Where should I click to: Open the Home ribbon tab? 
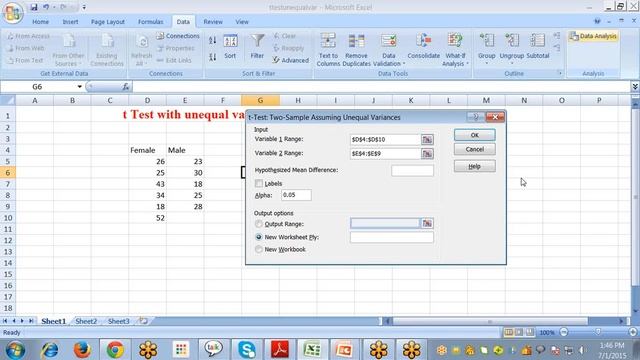40,22
